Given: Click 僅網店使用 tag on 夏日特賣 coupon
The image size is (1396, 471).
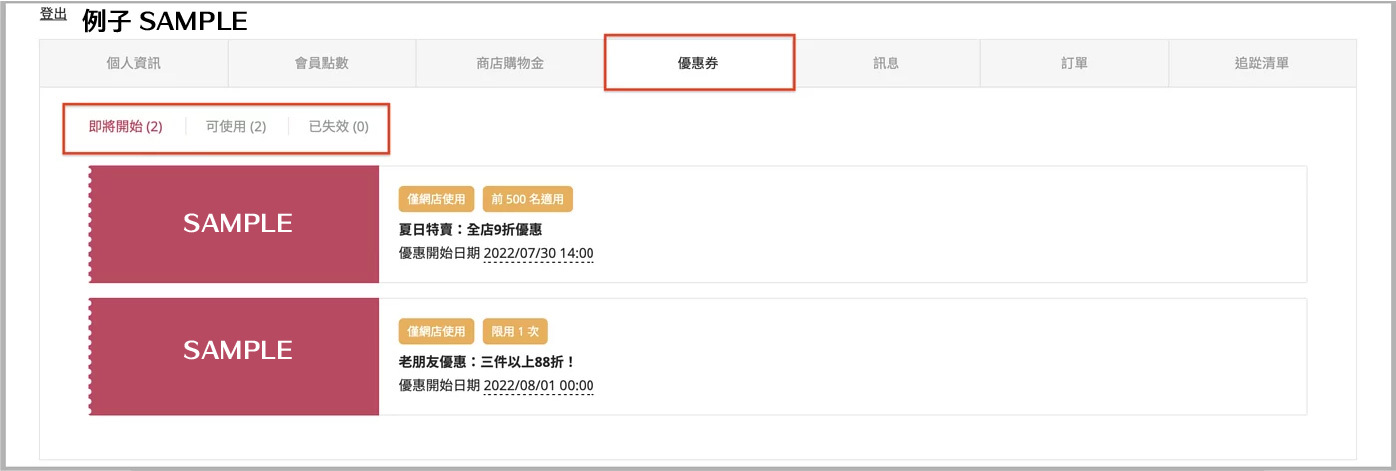Looking at the screenshot, I should click(436, 199).
